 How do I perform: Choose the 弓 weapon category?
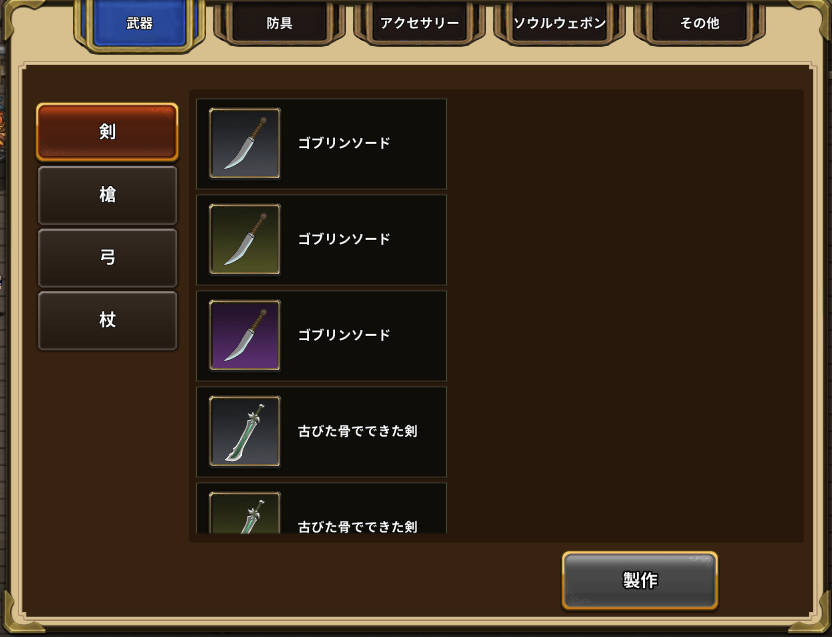[107, 257]
